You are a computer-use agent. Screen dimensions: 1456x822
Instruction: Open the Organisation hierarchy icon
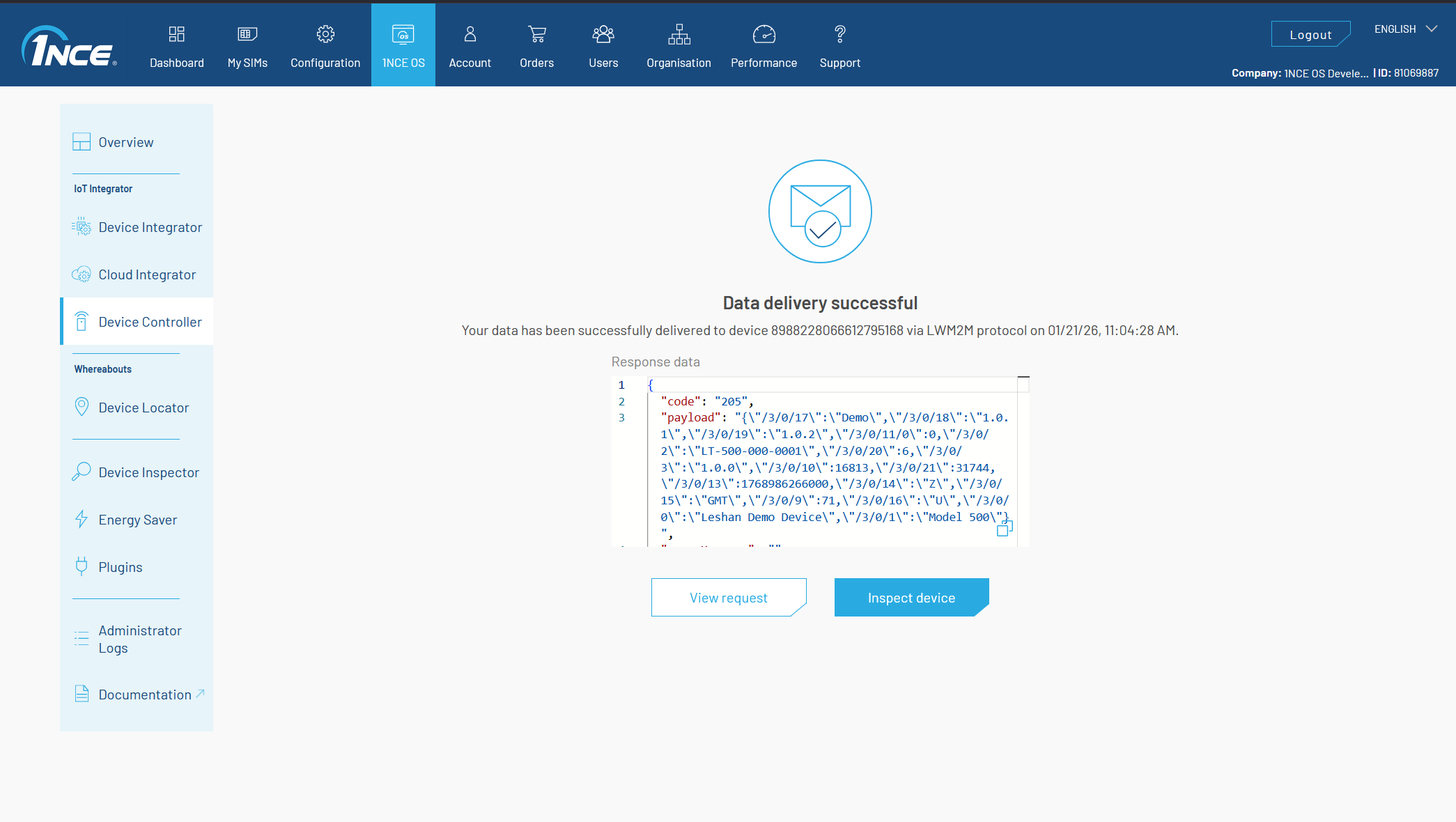point(679,34)
